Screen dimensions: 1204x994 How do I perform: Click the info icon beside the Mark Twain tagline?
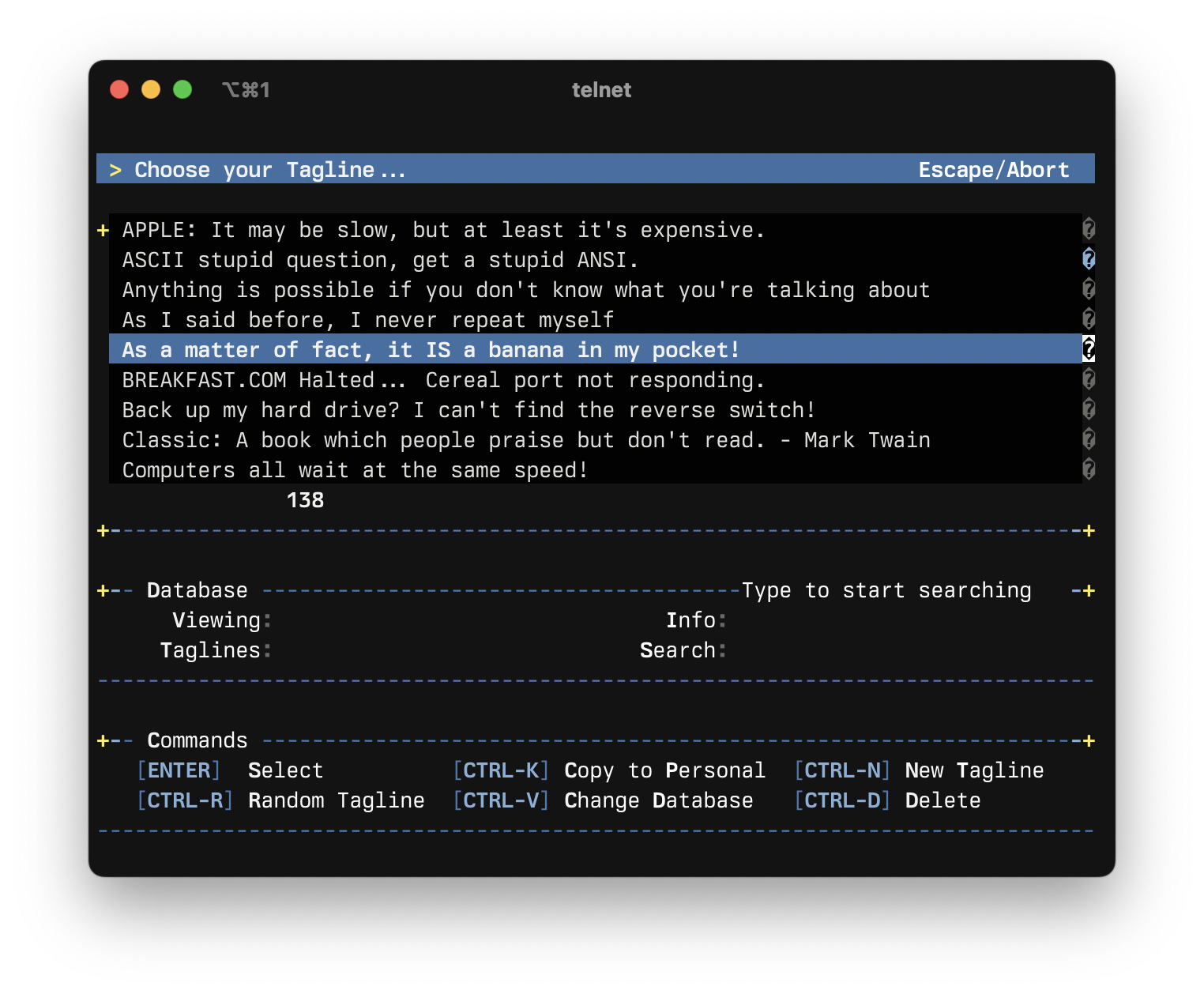click(1089, 439)
